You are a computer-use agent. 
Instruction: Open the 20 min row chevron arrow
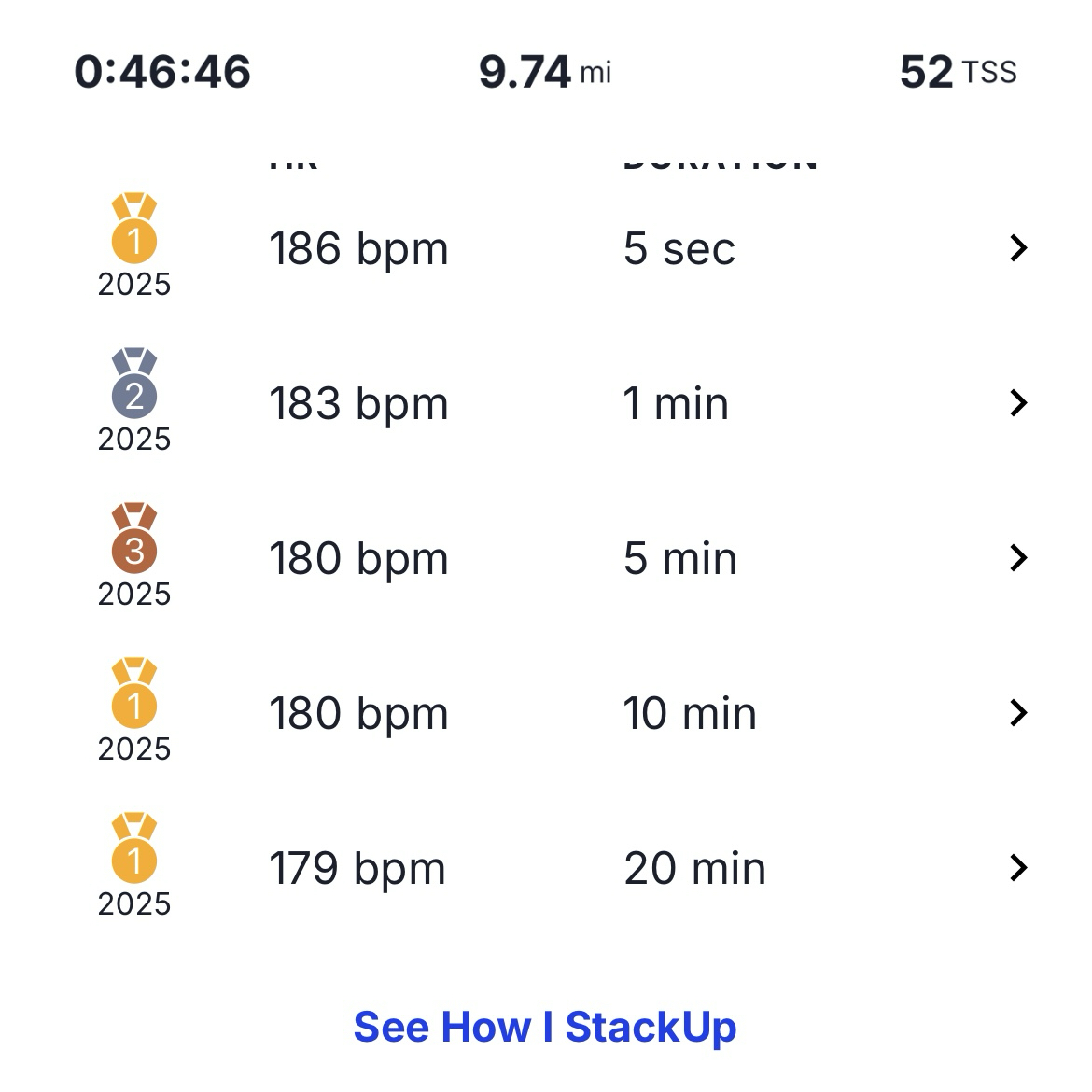(x=1018, y=868)
